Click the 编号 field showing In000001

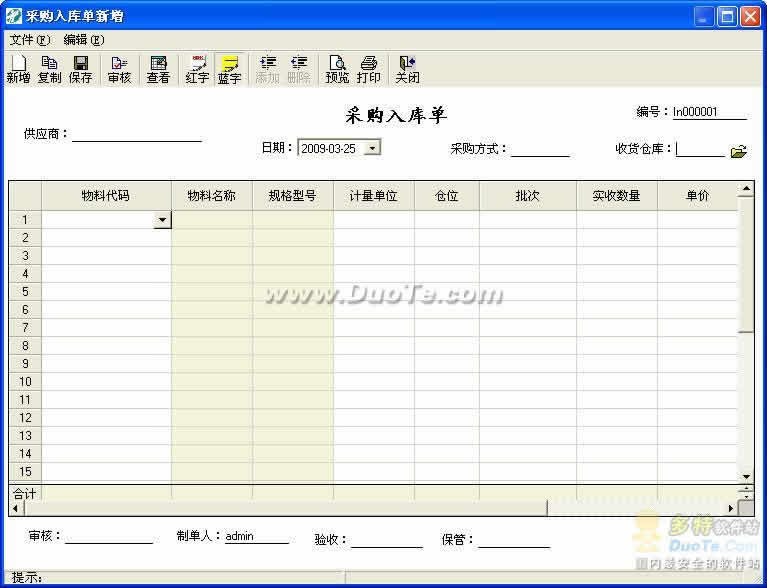[x=710, y=112]
